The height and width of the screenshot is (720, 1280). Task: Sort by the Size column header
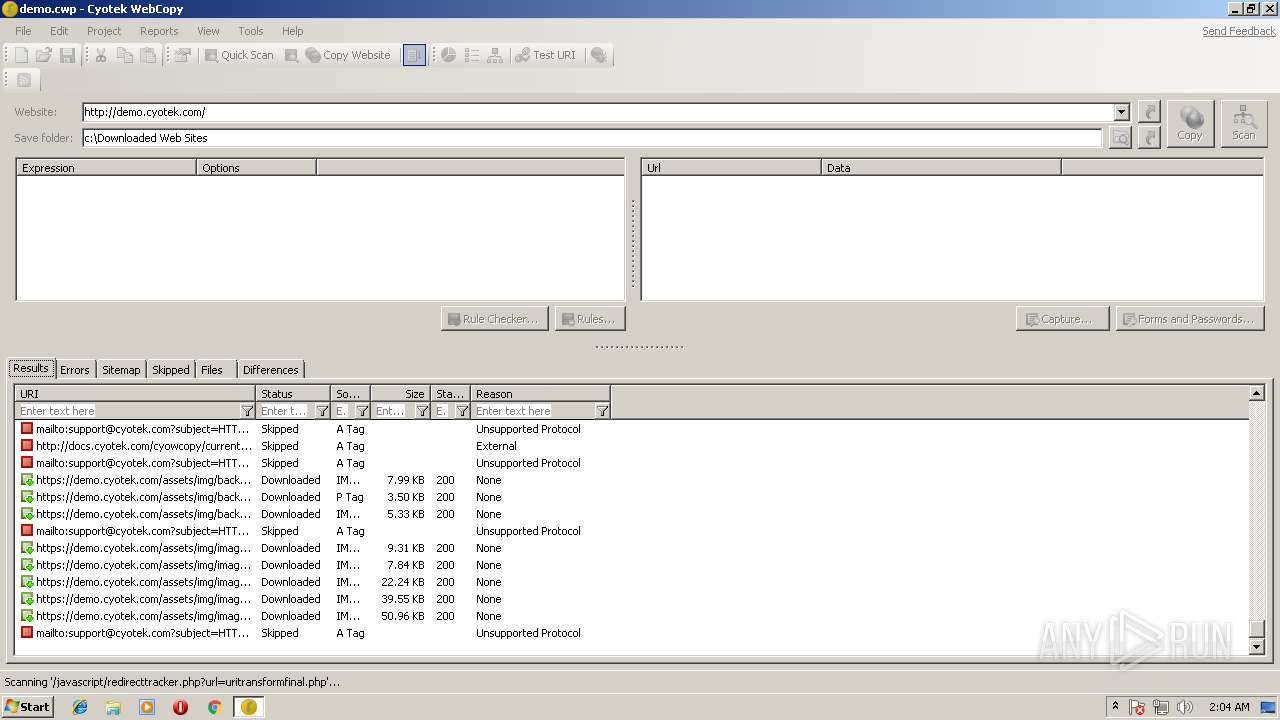[400, 394]
